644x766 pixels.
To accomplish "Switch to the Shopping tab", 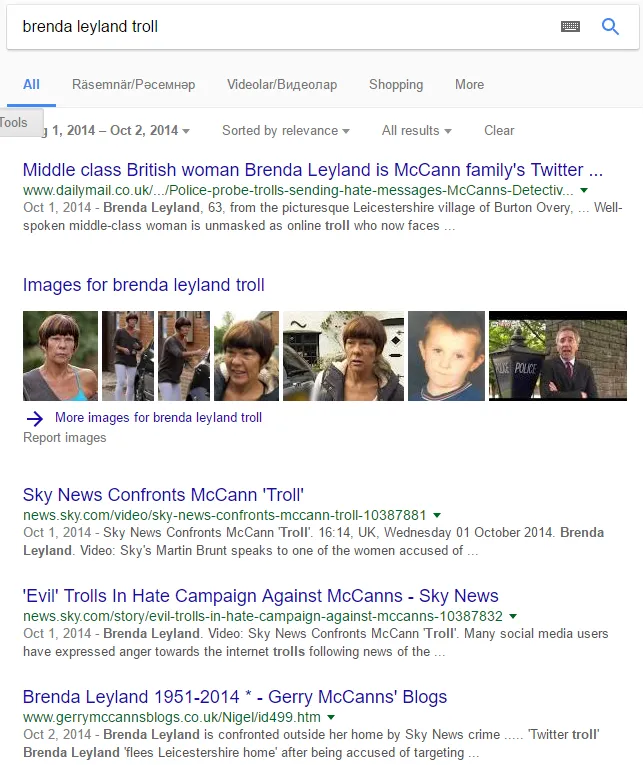I will (396, 85).
